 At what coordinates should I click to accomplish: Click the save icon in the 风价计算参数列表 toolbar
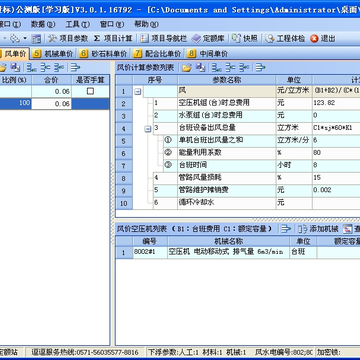(x=200, y=68)
